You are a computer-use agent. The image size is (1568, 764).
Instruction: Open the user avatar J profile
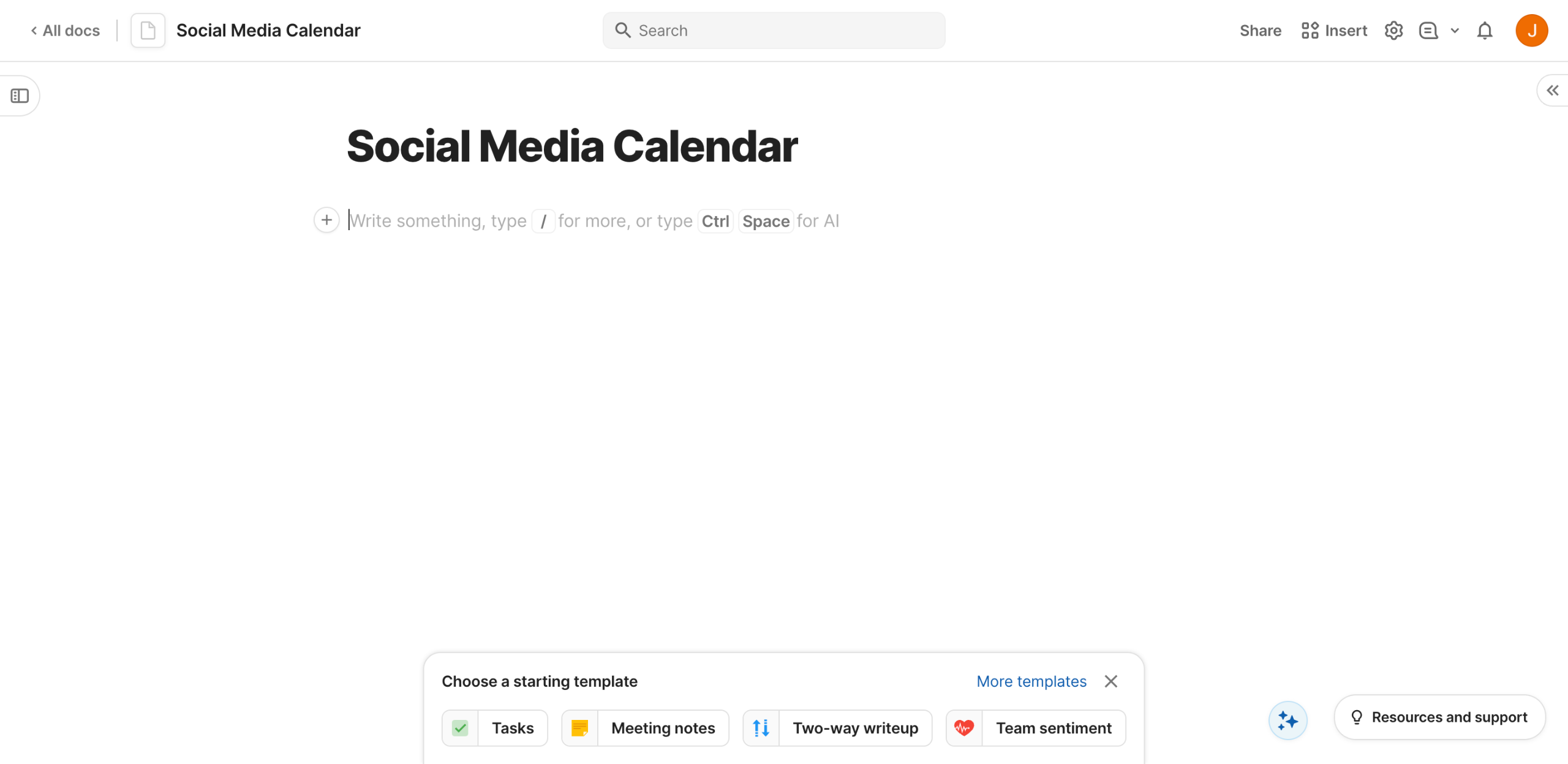pyautogui.click(x=1531, y=31)
